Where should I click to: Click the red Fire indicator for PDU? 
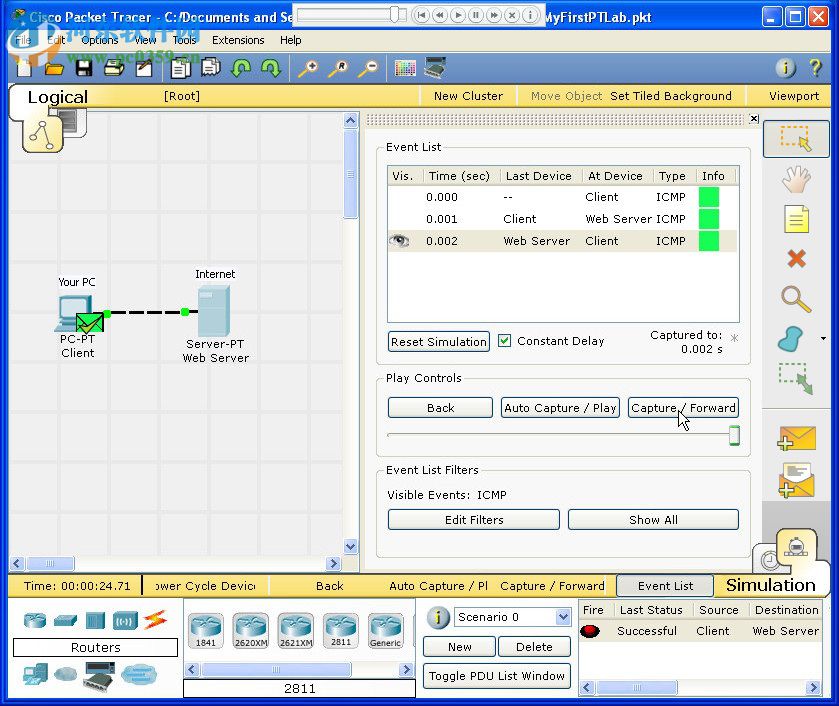tap(590, 631)
